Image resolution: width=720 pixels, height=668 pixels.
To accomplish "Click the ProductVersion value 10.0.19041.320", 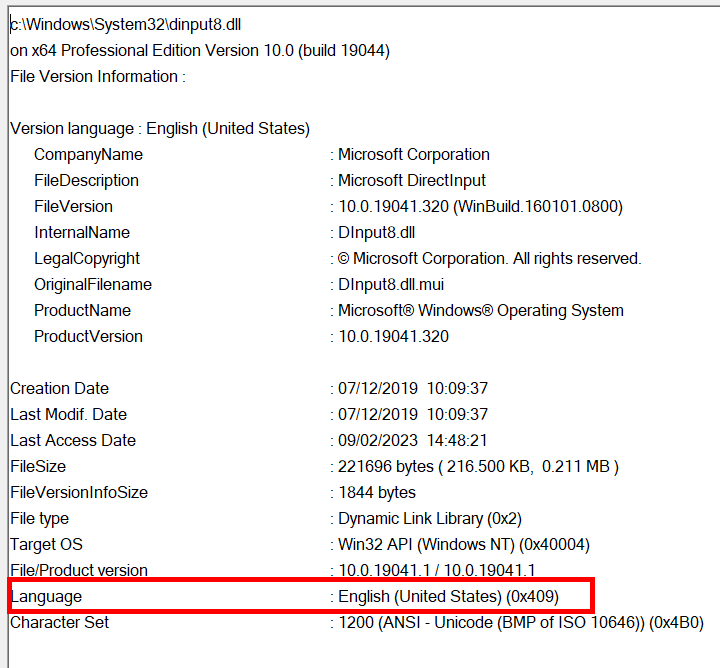I will (394, 337).
